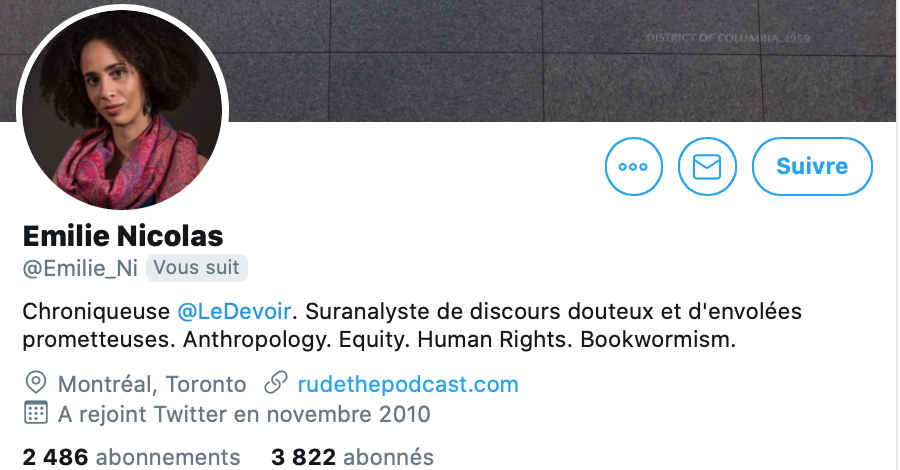This screenshot has width=900, height=470.
Task: Click the location pin icon
Action: coord(36,383)
